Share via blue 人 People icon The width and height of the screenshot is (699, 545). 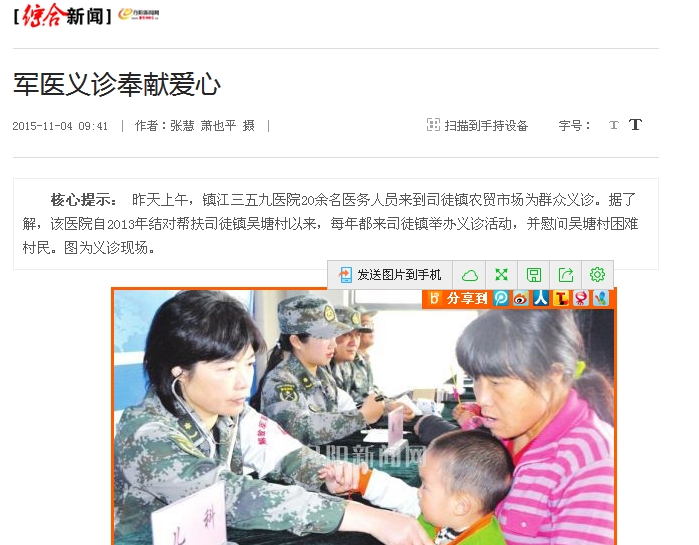click(x=541, y=298)
